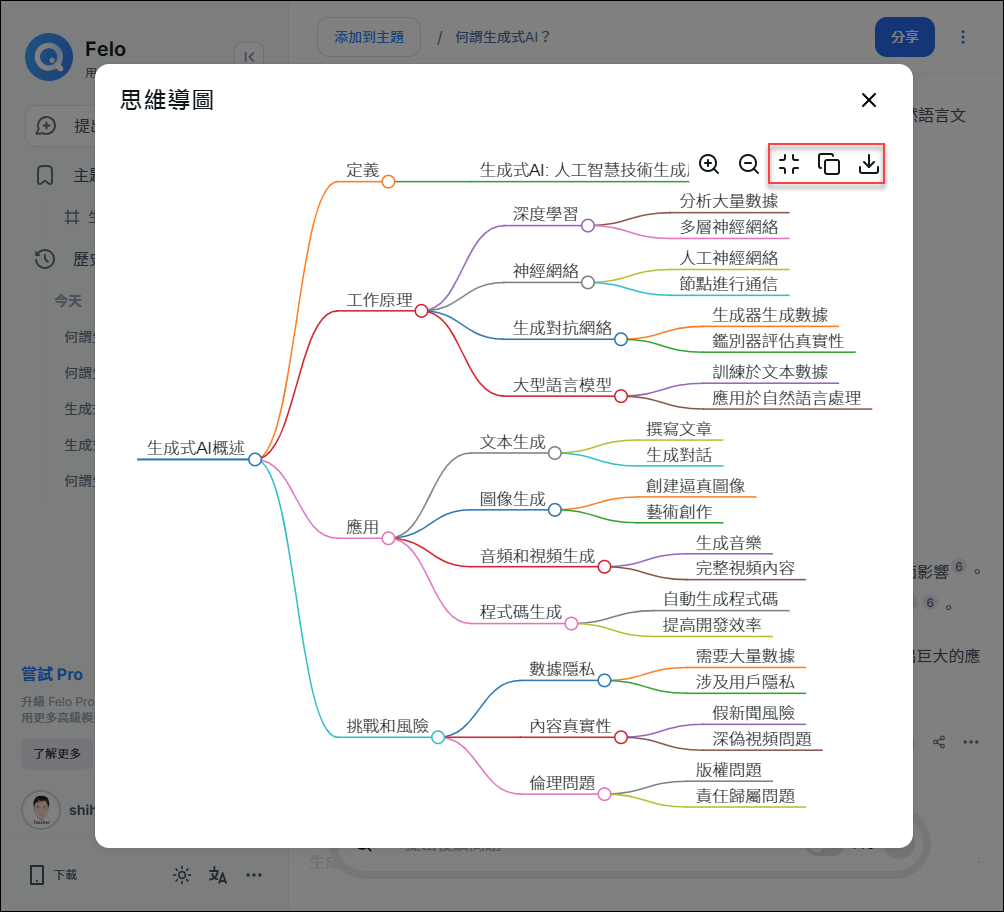Screen dimensions: 1004x912
Task: Collapse the 圖像生成 node circle
Action: pyautogui.click(x=555, y=510)
